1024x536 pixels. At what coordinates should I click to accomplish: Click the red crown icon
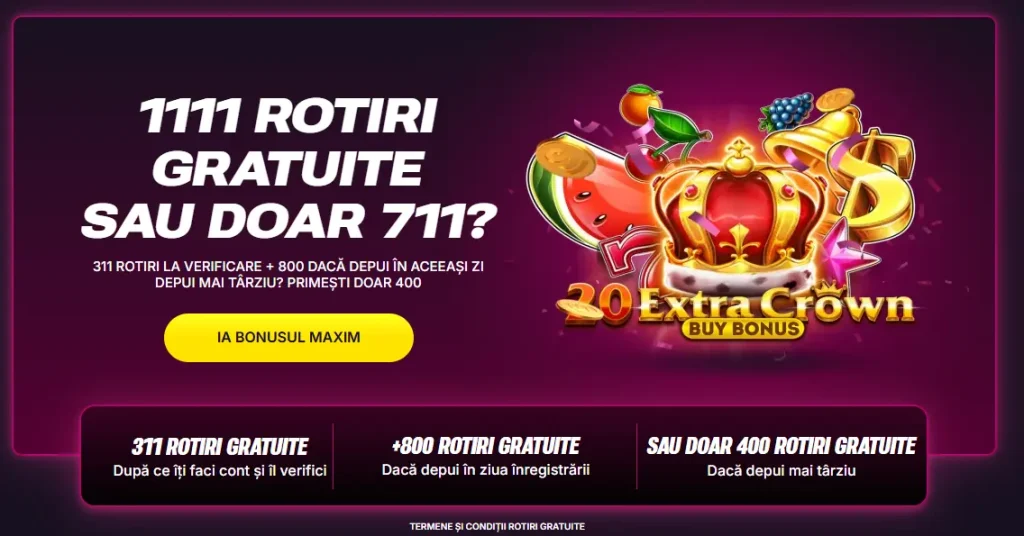pyautogui.click(x=737, y=209)
